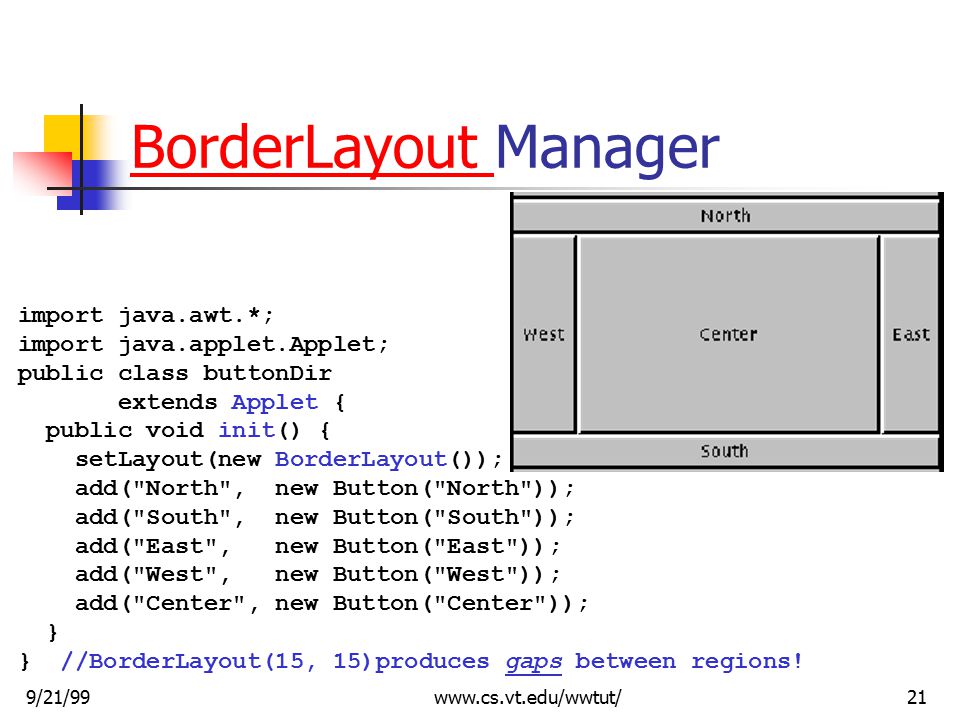Click the 'public class buttonDir' line
The image size is (960, 720).
175,373
